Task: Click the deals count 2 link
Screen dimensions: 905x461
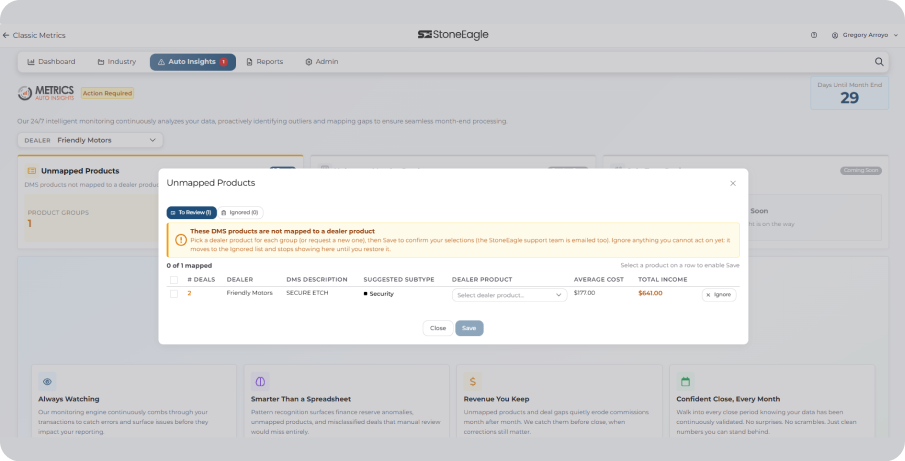Action: (x=189, y=294)
